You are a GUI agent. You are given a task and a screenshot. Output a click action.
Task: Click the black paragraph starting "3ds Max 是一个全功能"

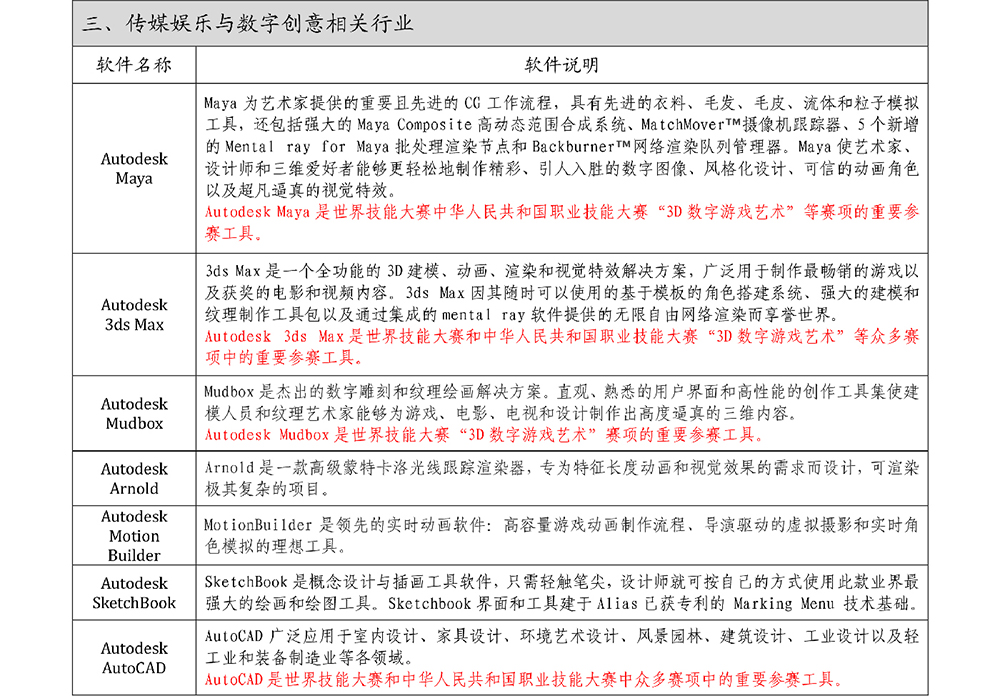[x=562, y=293]
